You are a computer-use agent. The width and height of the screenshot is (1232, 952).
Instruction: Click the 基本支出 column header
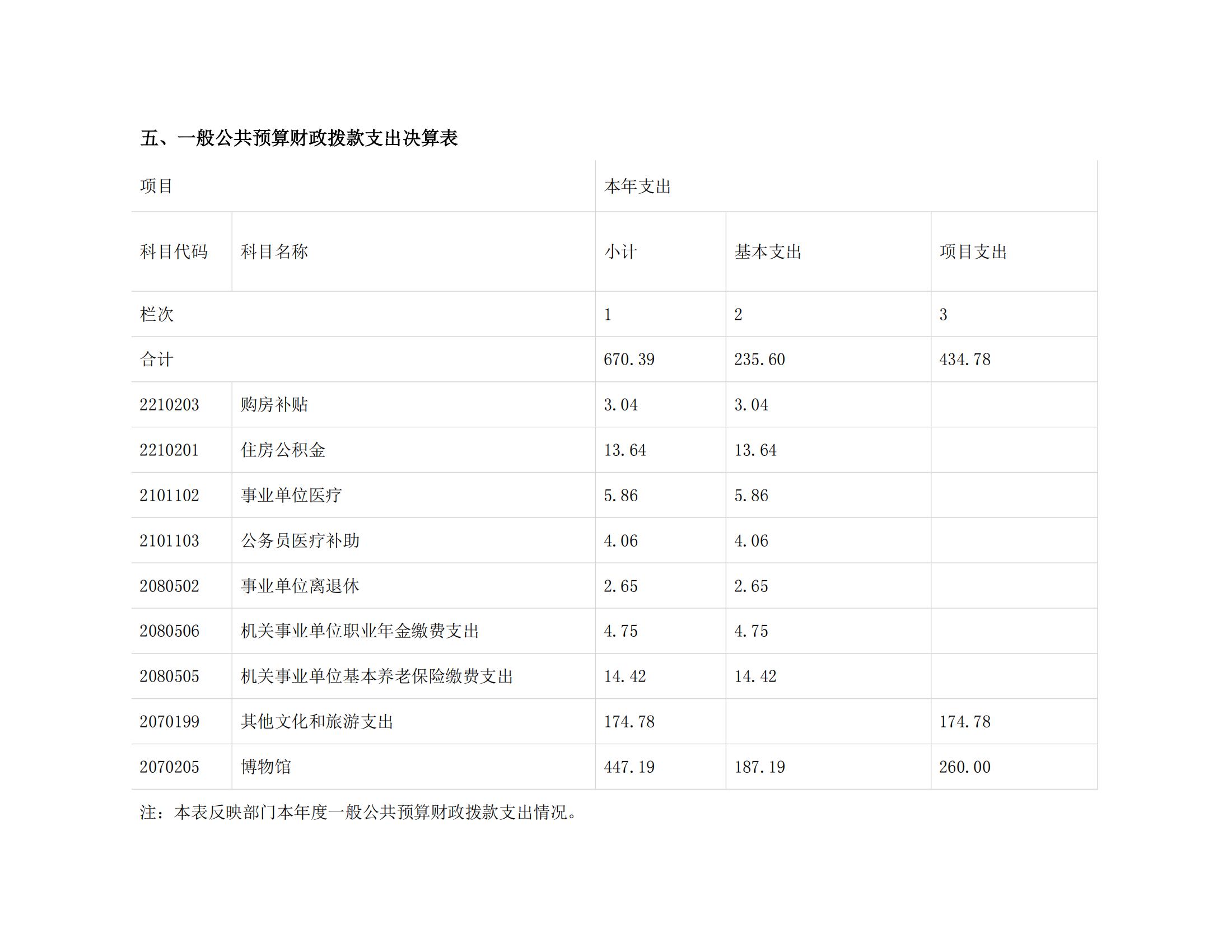pos(768,251)
